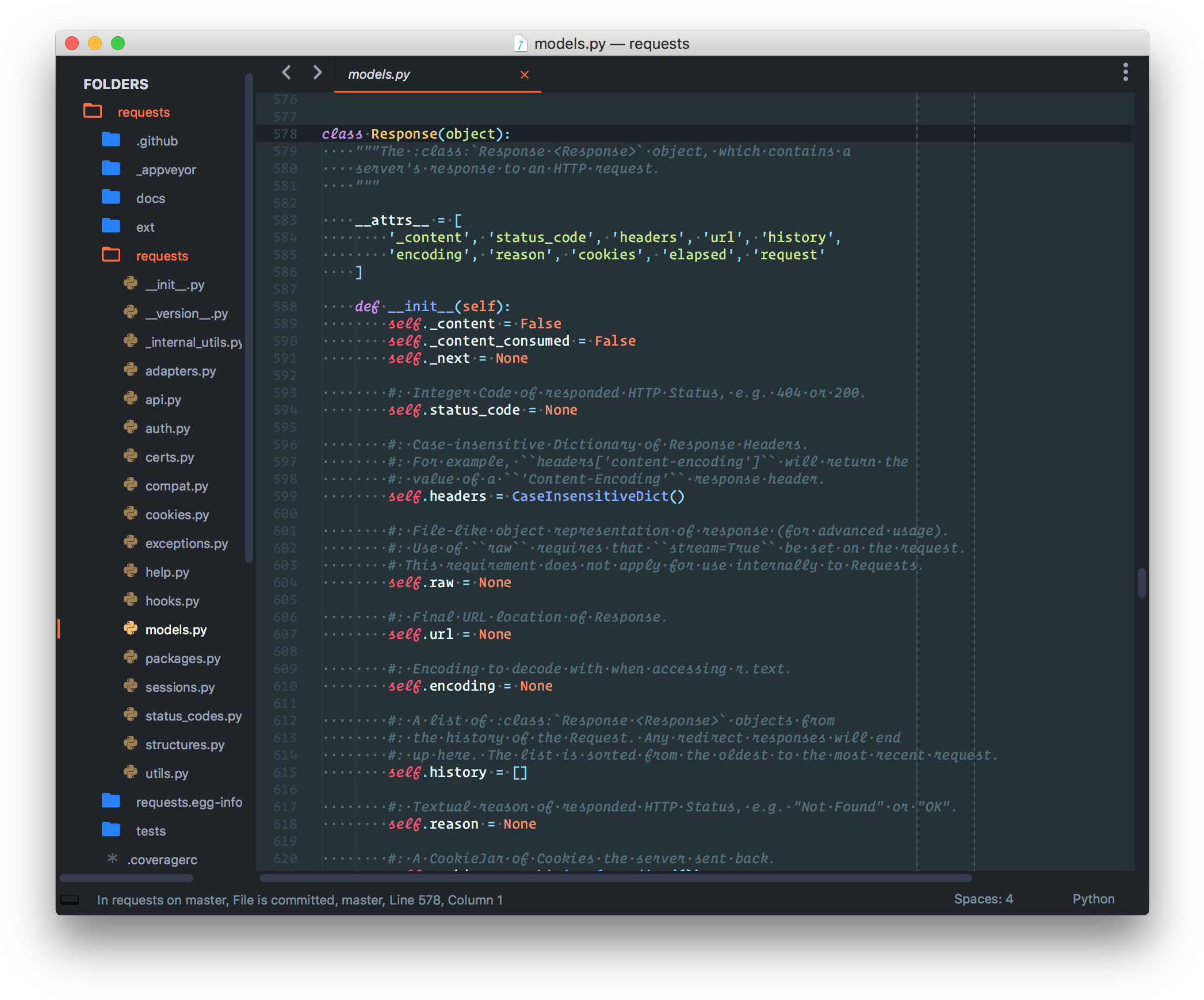This screenshot has width=1204, height=1000.
Task: Click the Spaces: 4 indentation setting
Action: 983,899
